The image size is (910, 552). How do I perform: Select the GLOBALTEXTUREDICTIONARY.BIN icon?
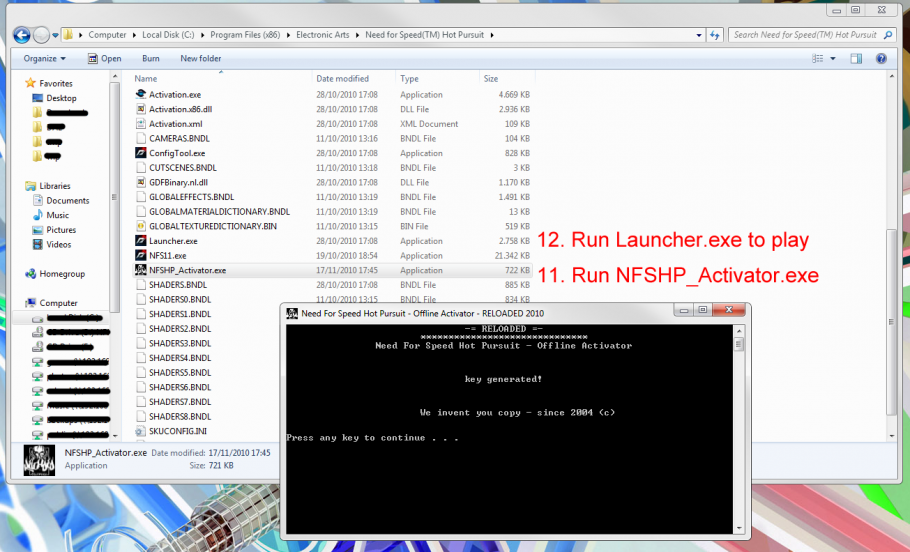tap(140, 226)
